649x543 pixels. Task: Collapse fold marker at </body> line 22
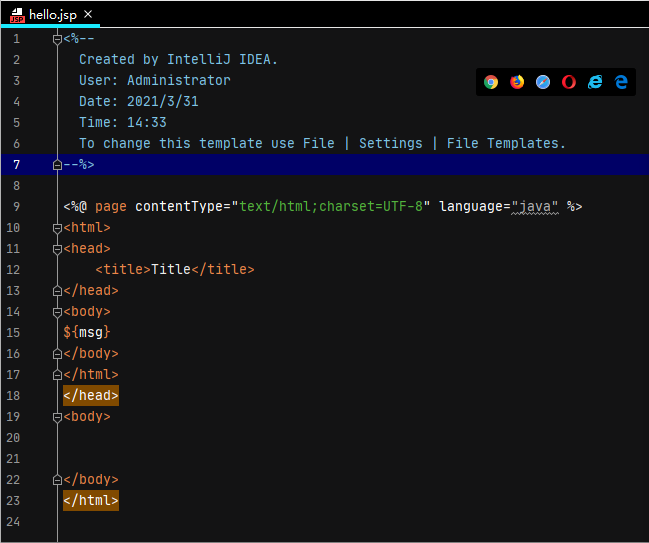pyautogui.click(x=58, y=480)
